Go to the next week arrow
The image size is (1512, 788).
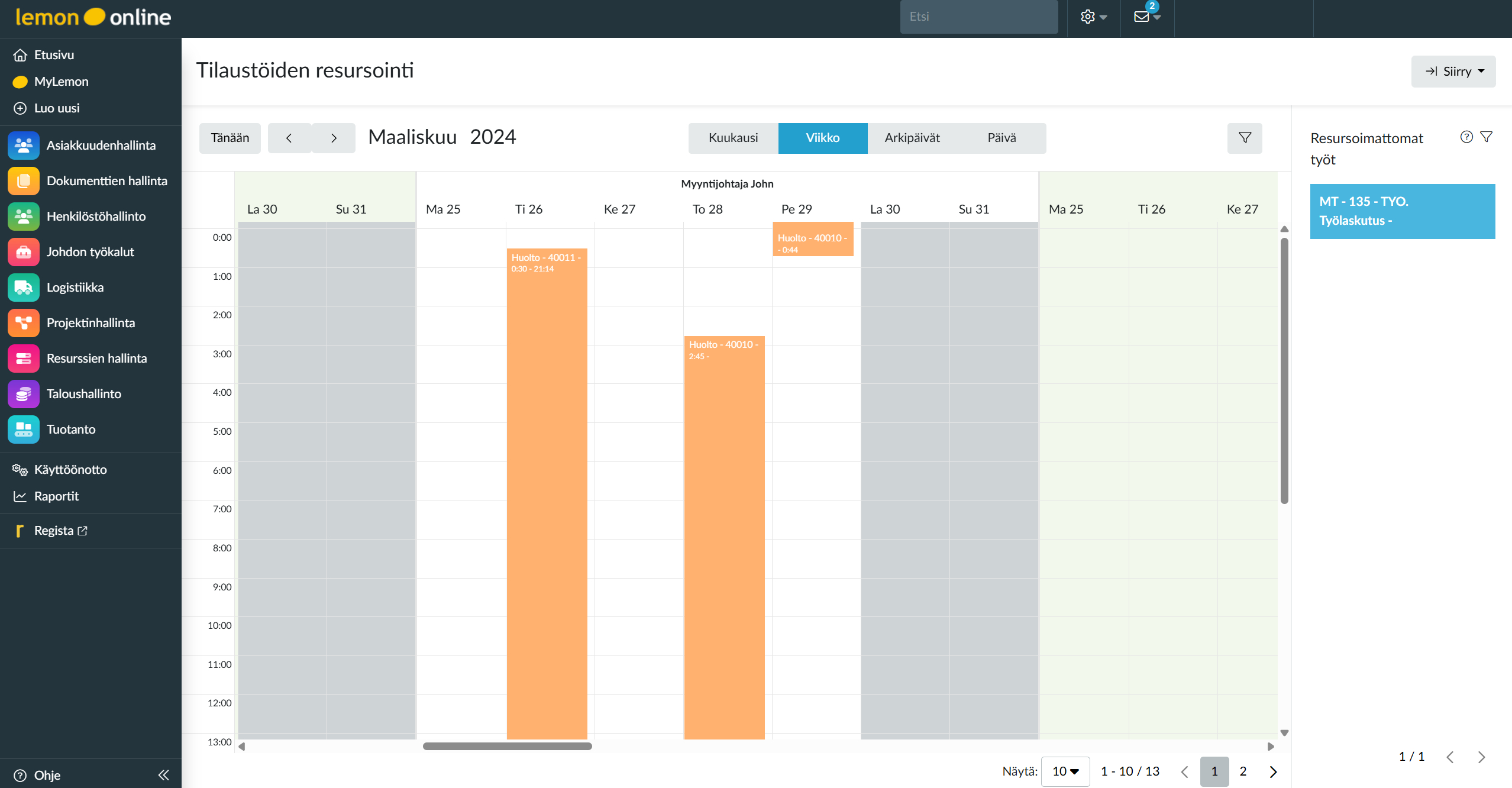click(x=334, y=138)
